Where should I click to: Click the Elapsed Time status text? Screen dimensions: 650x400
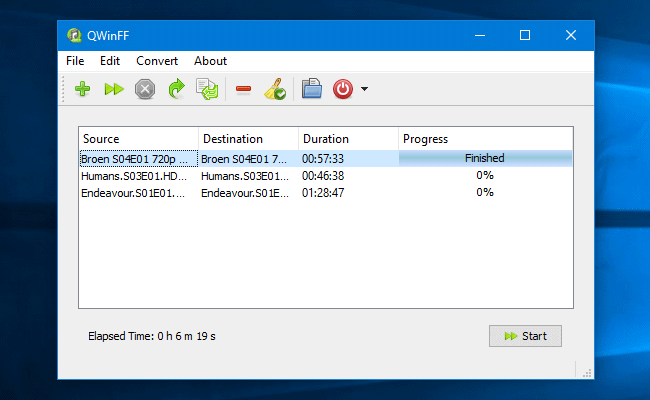click(152, 336)
